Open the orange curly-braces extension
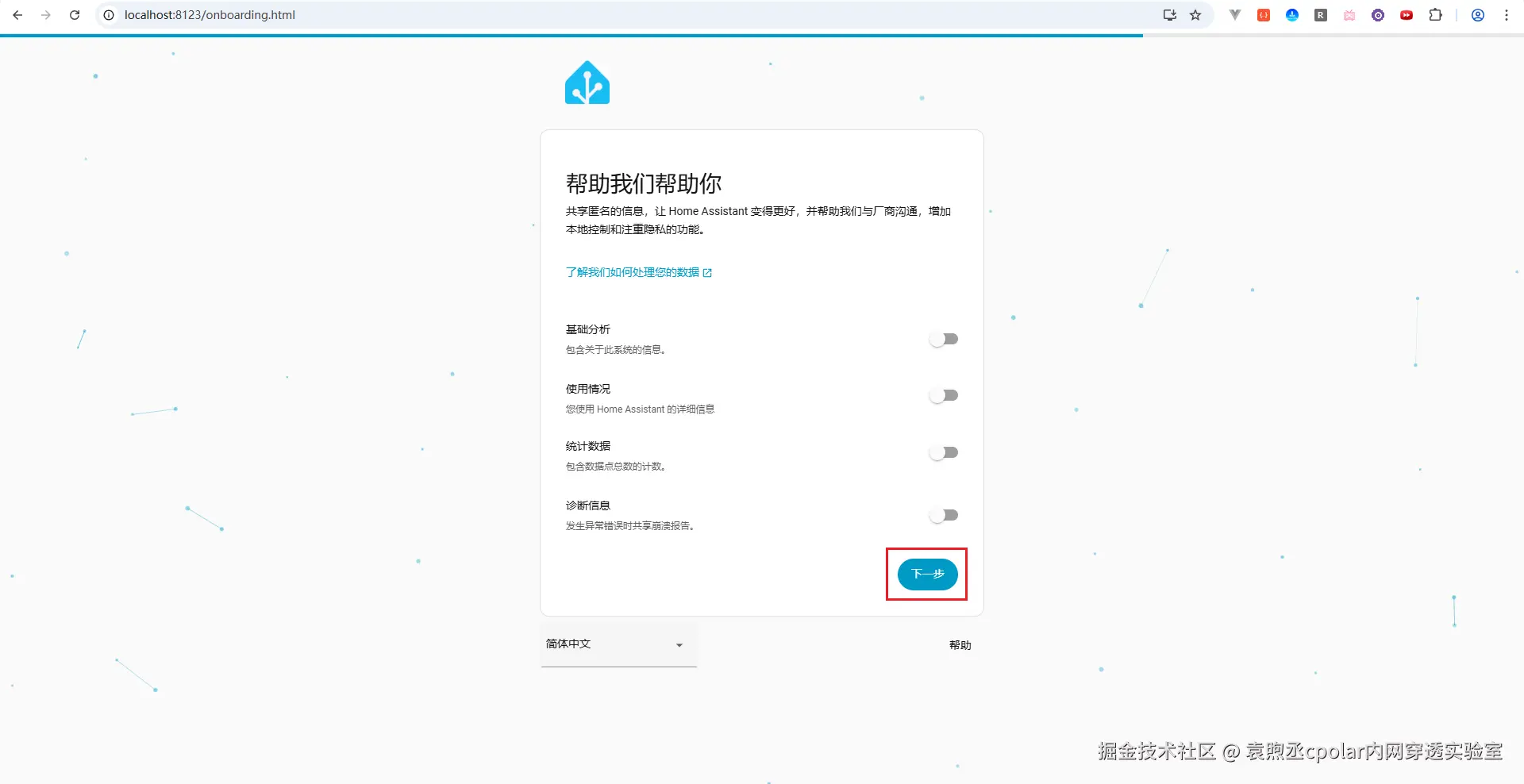 pyautogui.click(x=1264, y=15)
